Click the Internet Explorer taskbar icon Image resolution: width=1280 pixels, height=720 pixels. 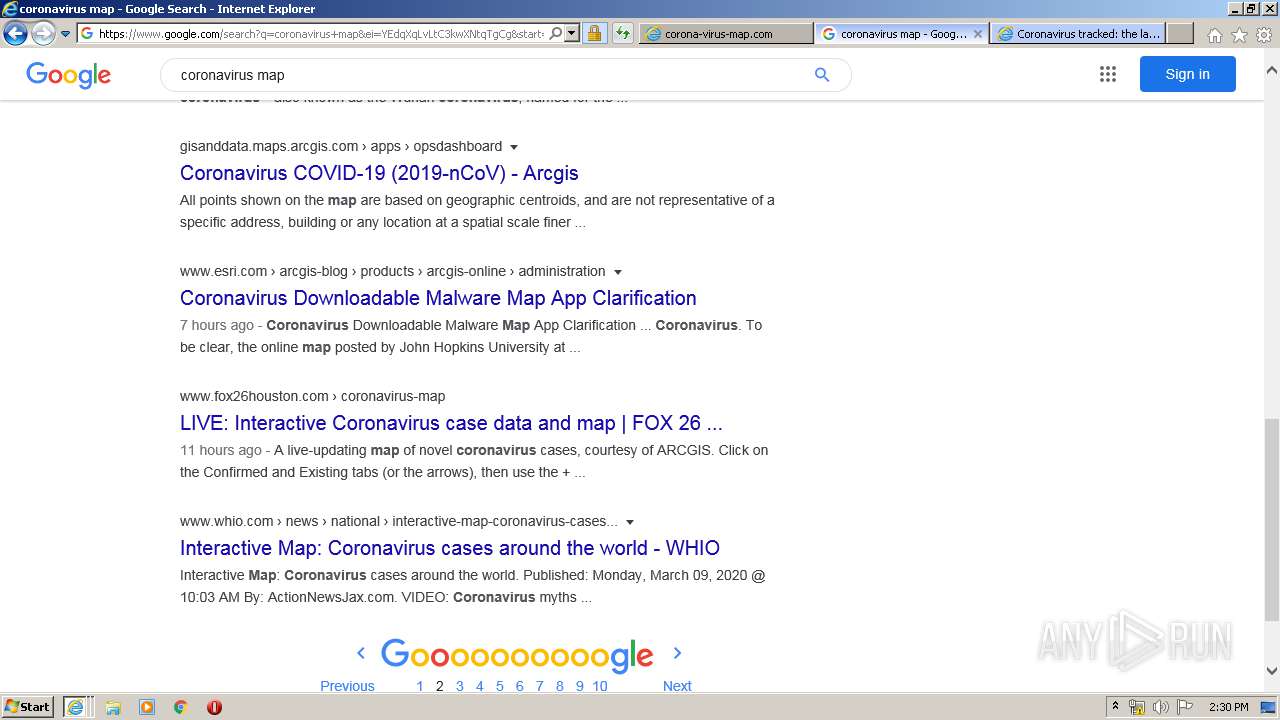[76, 707]
